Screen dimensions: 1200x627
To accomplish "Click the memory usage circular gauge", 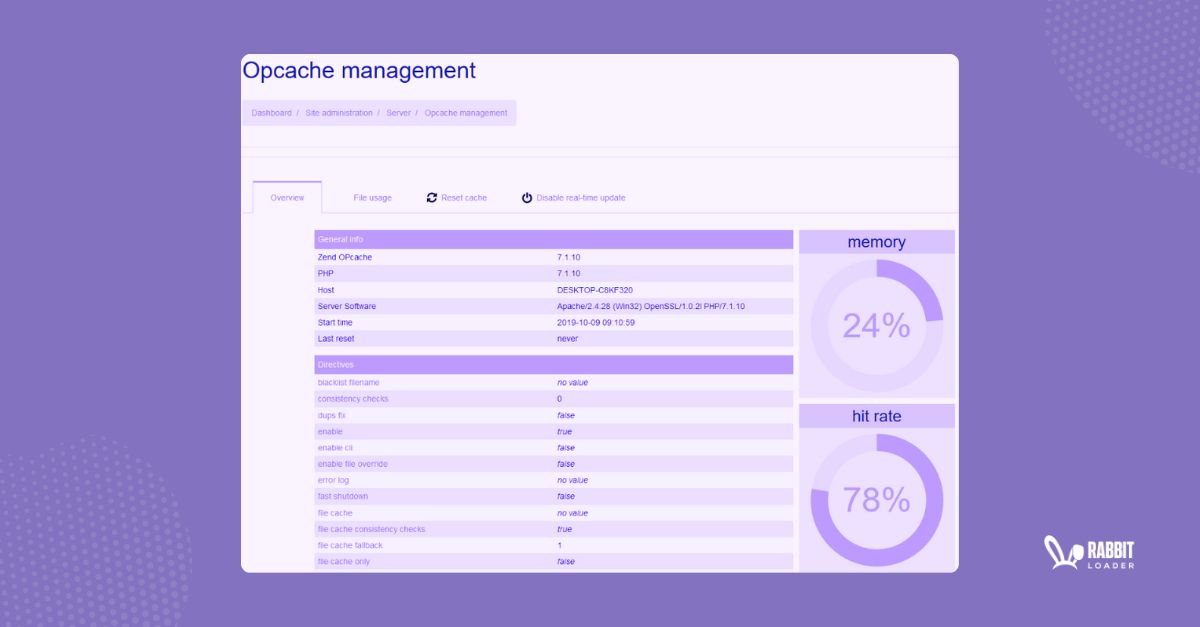I will click(876, 322).
